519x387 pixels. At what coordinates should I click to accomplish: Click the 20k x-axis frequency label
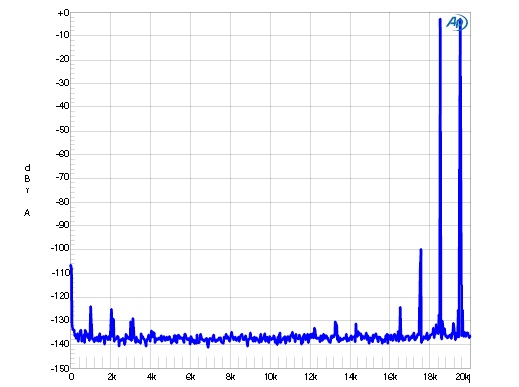[463, 377]
